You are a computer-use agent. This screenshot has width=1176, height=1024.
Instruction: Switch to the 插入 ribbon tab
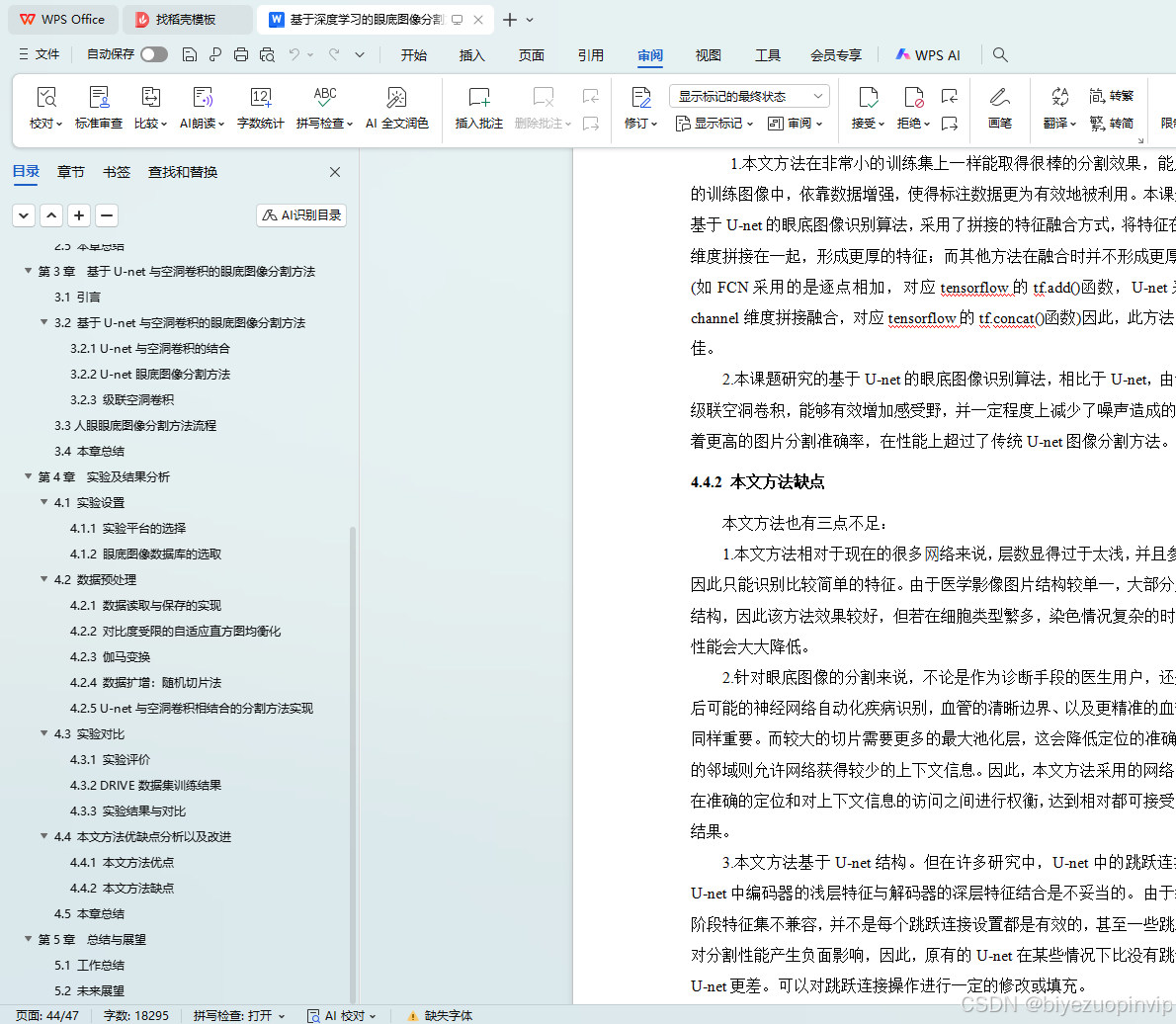(x=471, y=54)
